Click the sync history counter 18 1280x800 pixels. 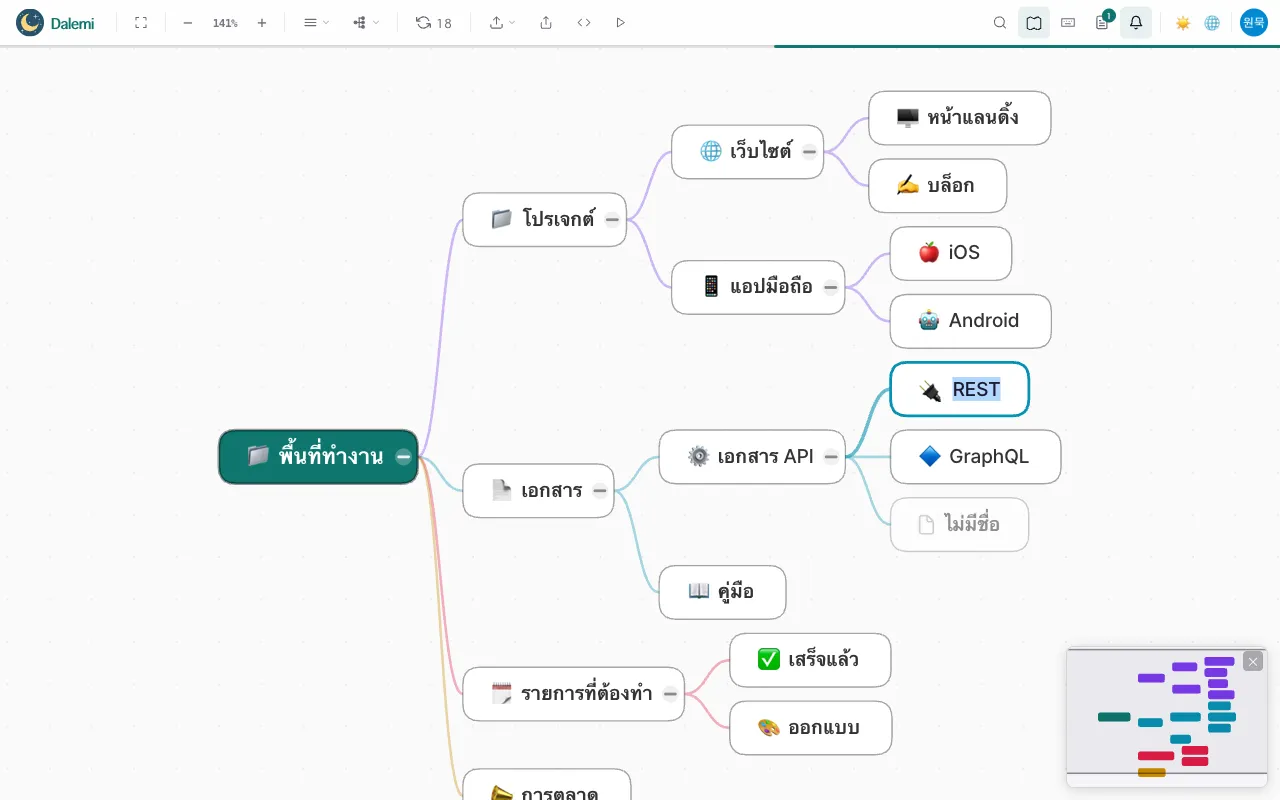coord(434,22)
